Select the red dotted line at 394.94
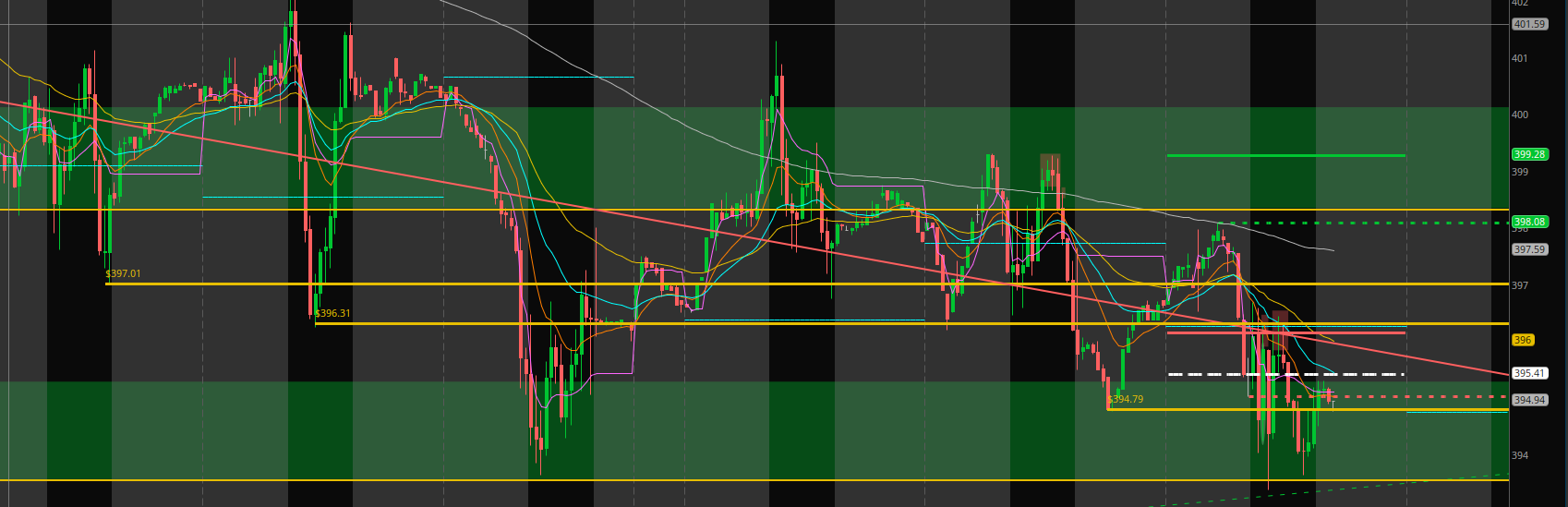The width and height of the screenshot is (1568, 507). tap(1378, 397)
